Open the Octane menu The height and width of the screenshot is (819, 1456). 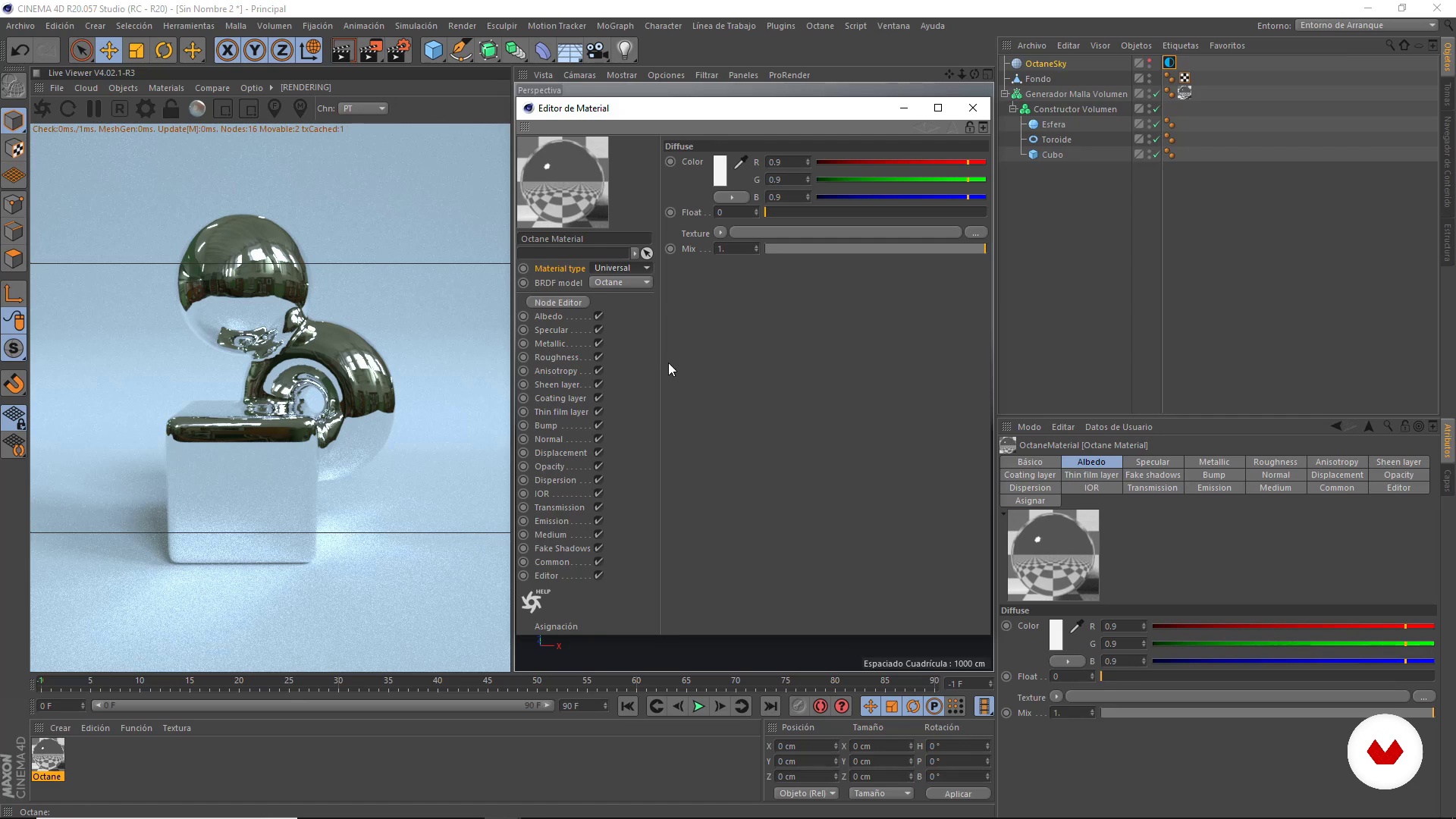coord(820,26)
